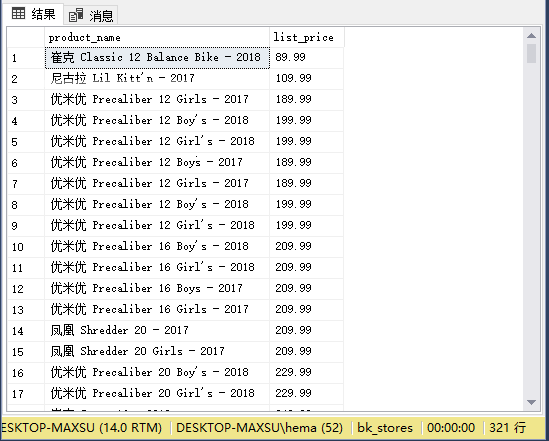Screen dimensions: 549x441
Task: Click the vertical scrollbar thumb
Action: [x=531, y=53]
